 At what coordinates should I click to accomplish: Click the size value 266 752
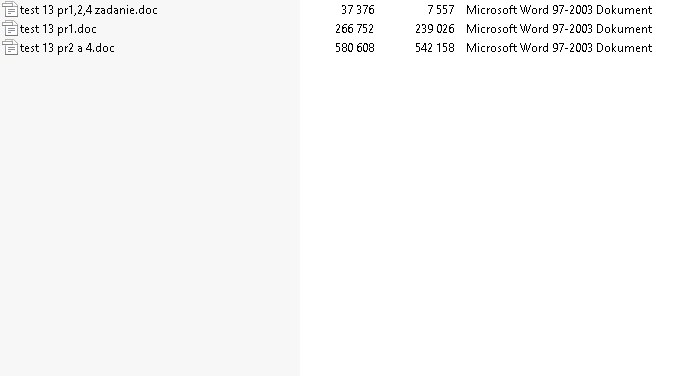pyautogui.click(x=354, y=29)
